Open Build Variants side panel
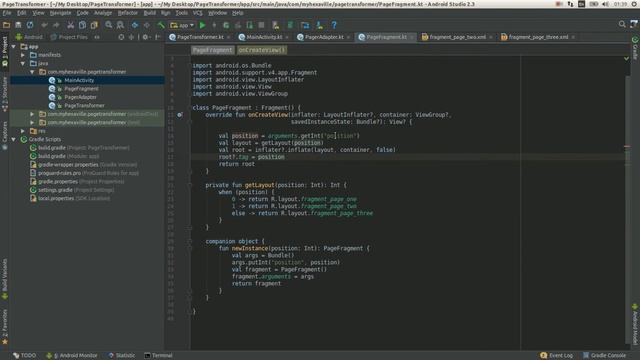This screenshot has height=360, width=640. [5, 279]
